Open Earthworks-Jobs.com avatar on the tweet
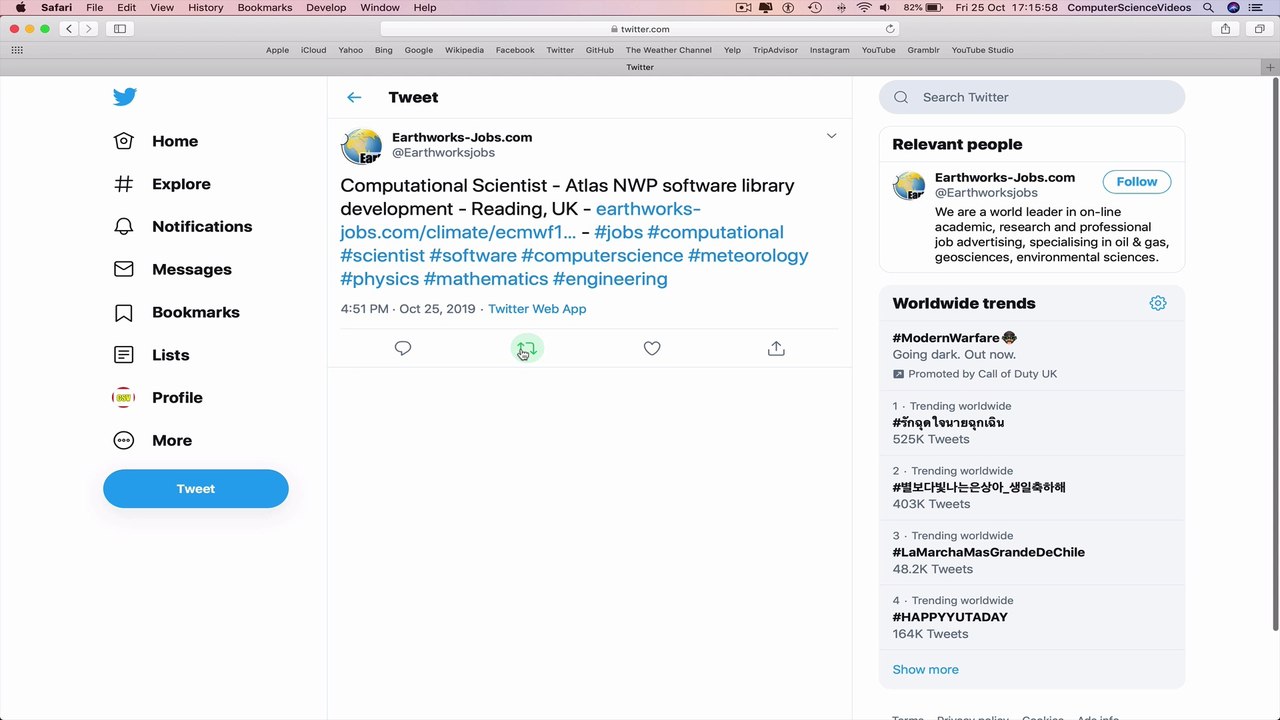The width and height of the screenshot is (1280, 720). coord(361,146)
